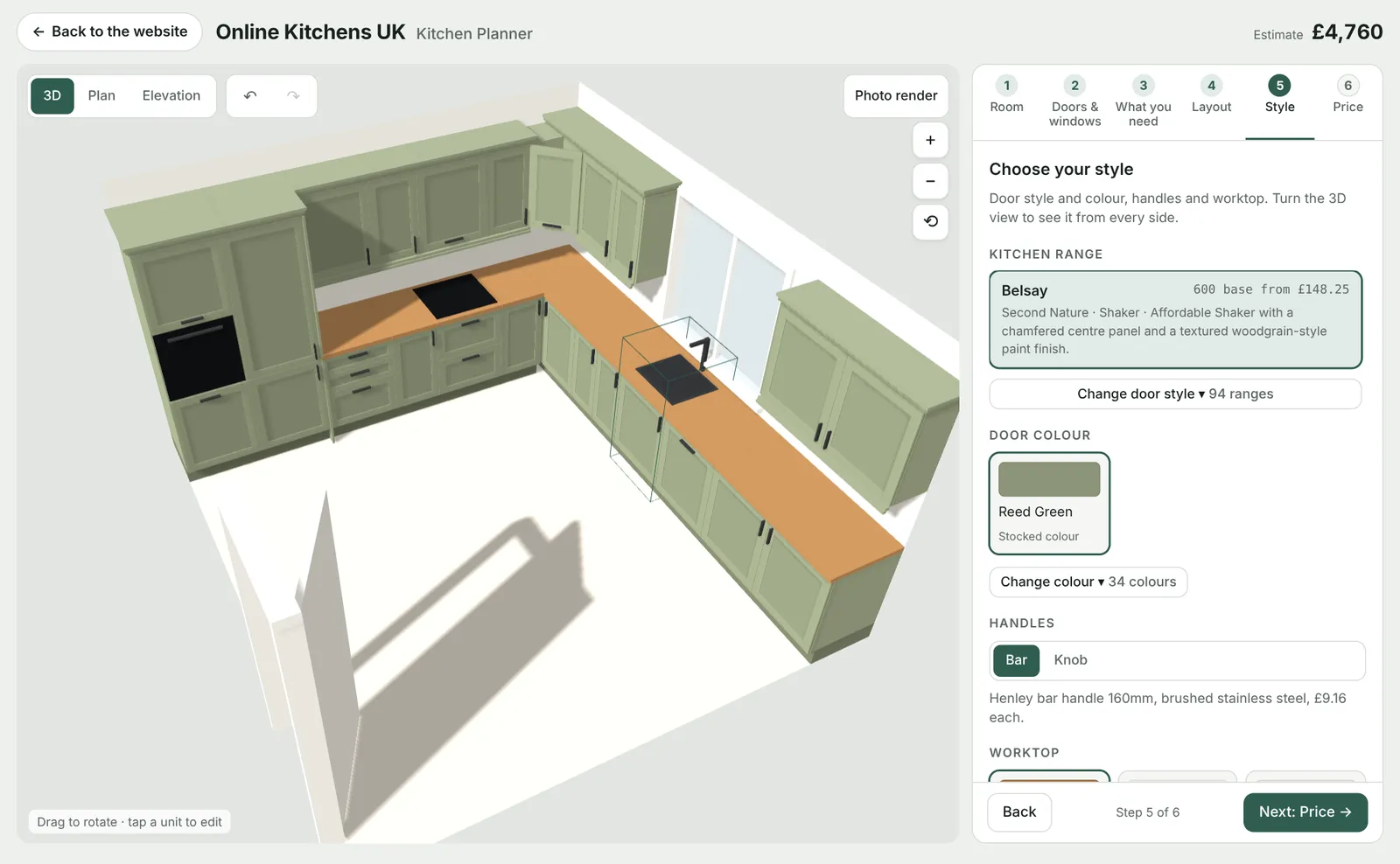Viewport: 1400px width, 864px height.
Task: Select the Reed Green door colour swatch
Action: coord(1049,503)
